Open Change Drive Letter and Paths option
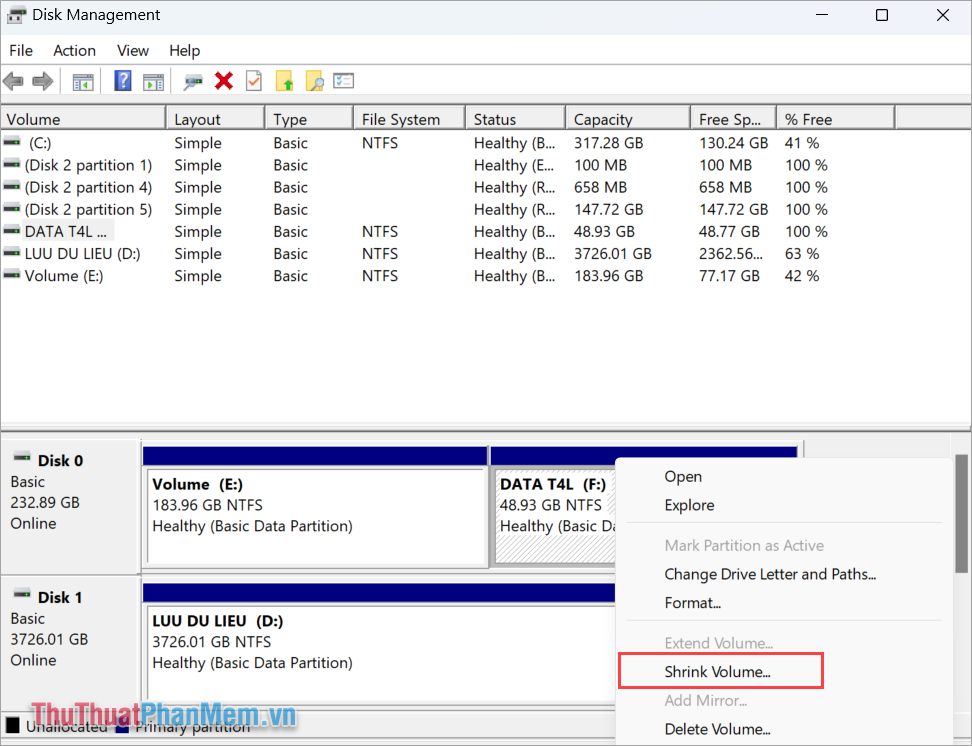The image size is (972, 746). (770, 574)
